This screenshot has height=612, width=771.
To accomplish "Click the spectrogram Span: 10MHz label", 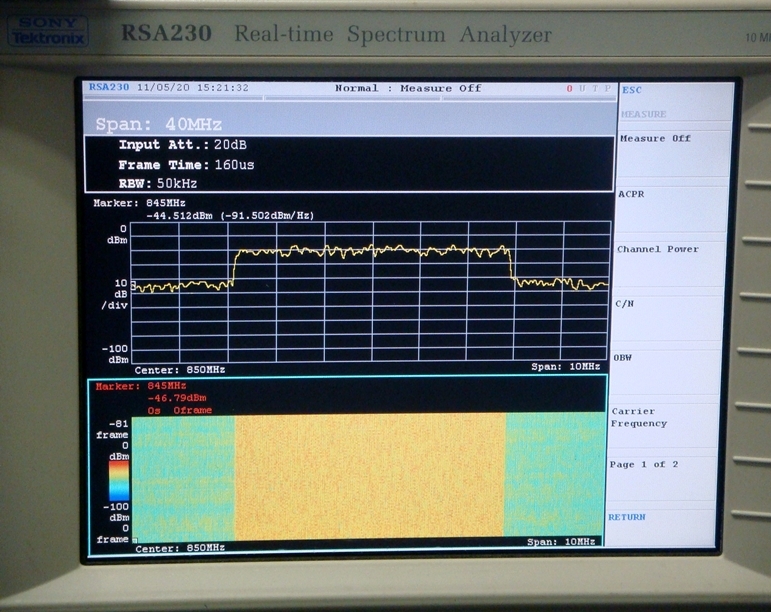I will point(561,542).
